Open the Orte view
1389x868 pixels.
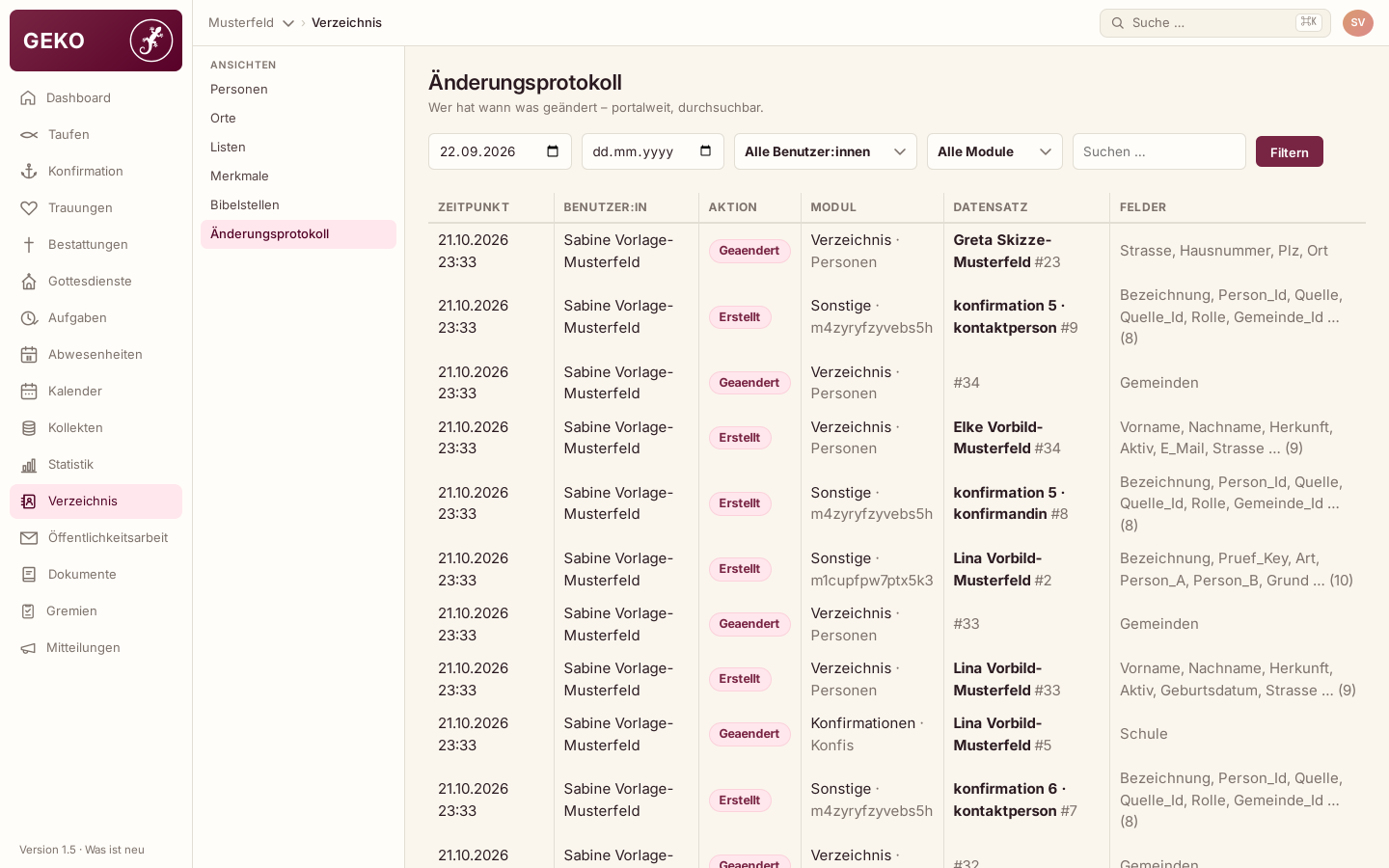pyautogui.click(x=298, y=118)
